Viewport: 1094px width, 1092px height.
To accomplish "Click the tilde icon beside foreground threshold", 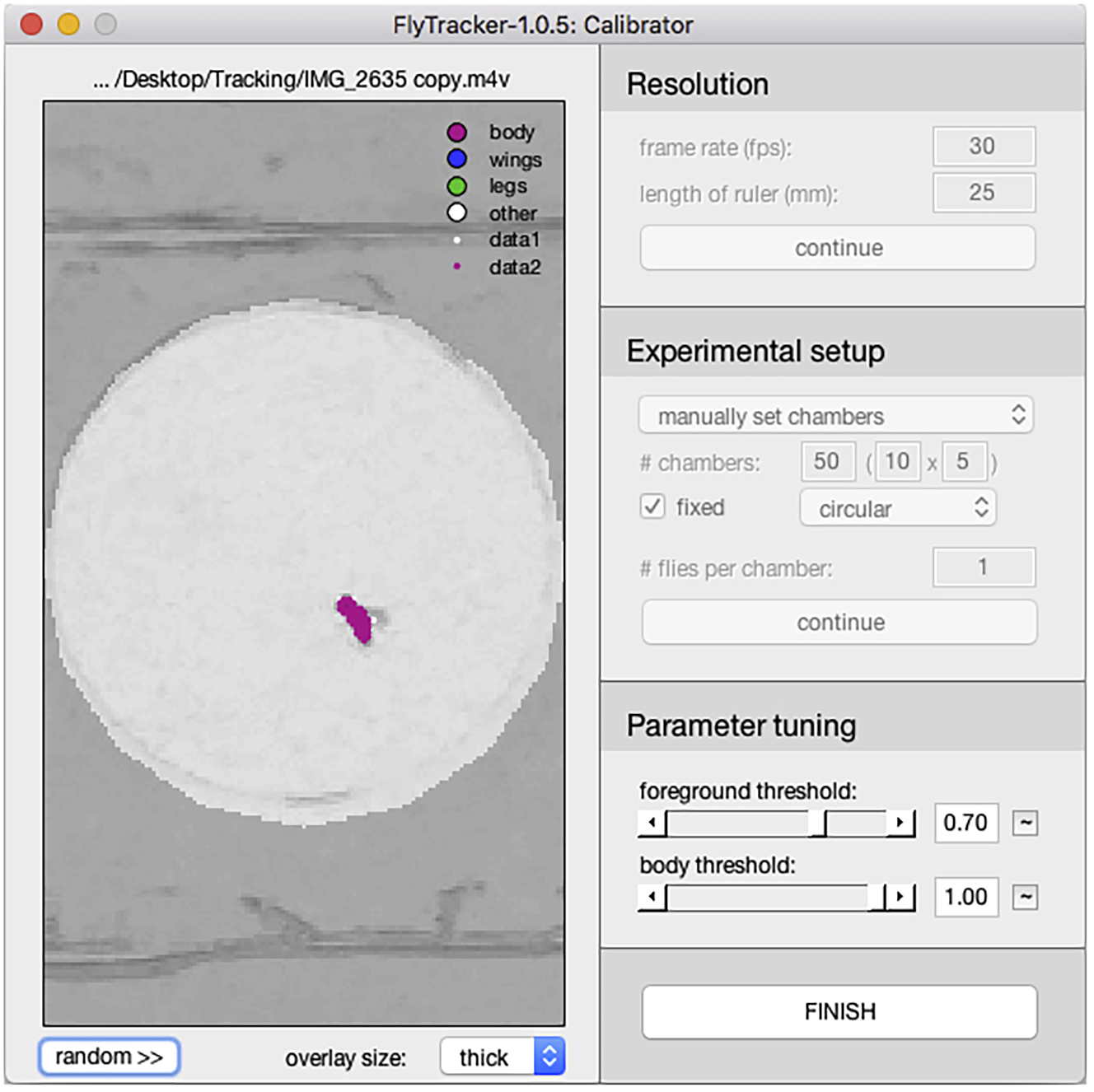I will tap(1024, 823).
